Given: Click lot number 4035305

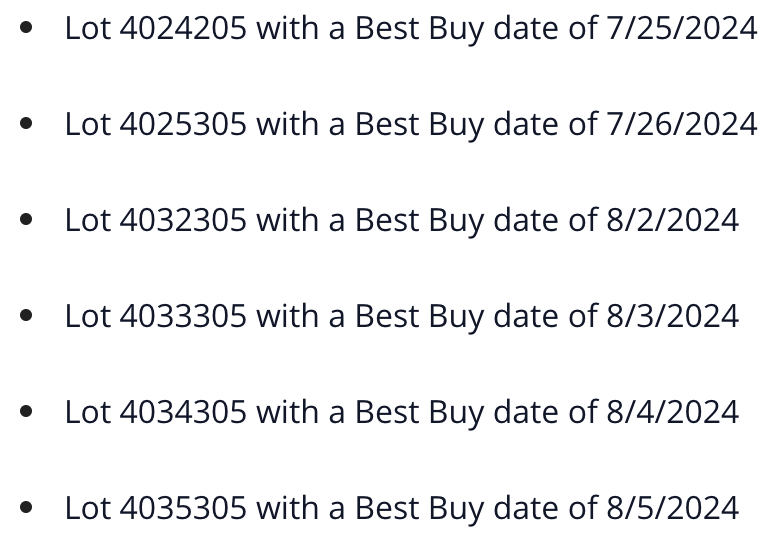Looking at the screenshot, I should 183,508.
